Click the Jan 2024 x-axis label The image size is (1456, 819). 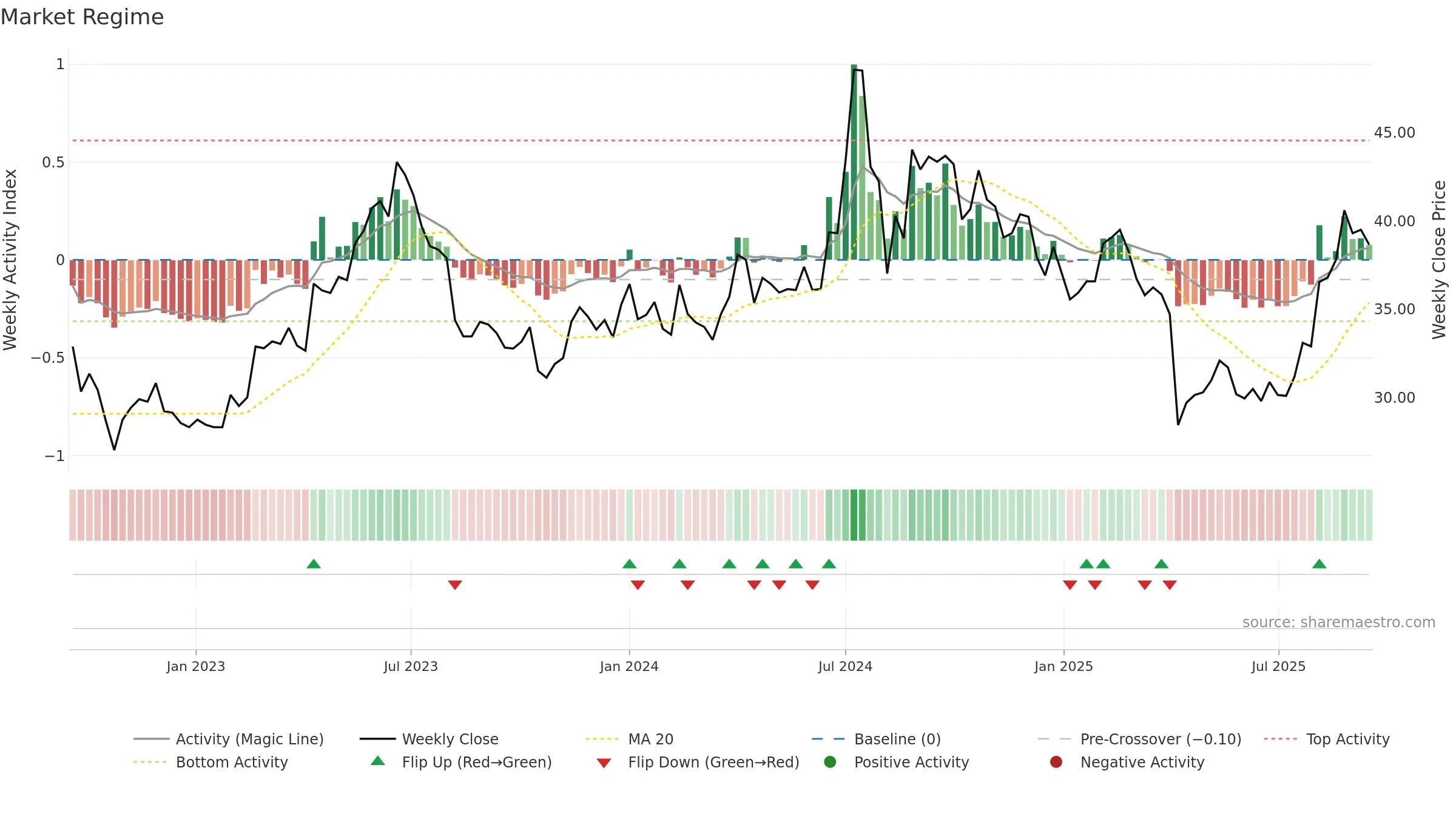[x=629, y=666]
